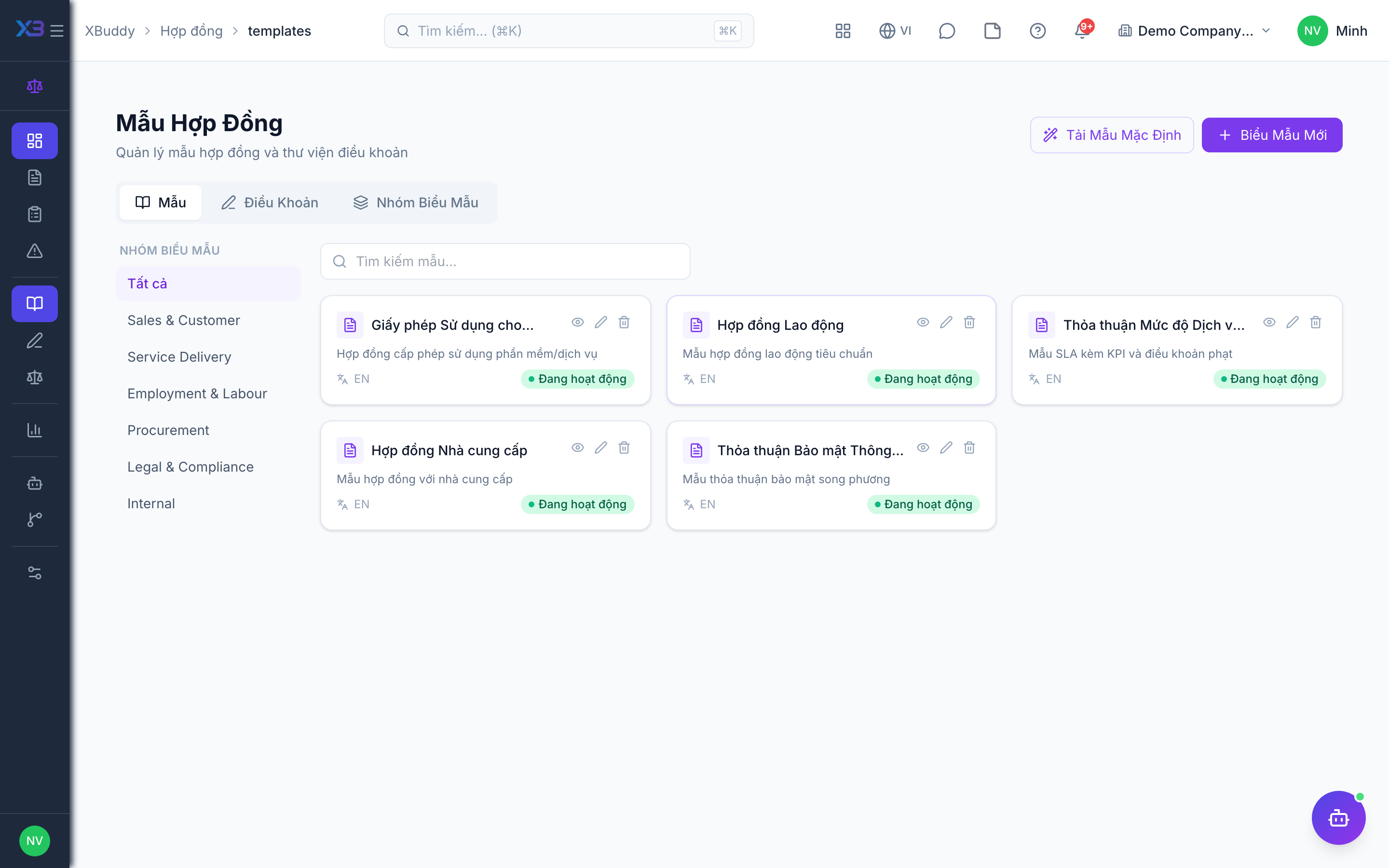Image resolution: width=1389 pixels, height=868 pixels.
Task: Click the Thỏa thuận Mức độ Dịch vụ card description
Action: tap(1130, 353)
